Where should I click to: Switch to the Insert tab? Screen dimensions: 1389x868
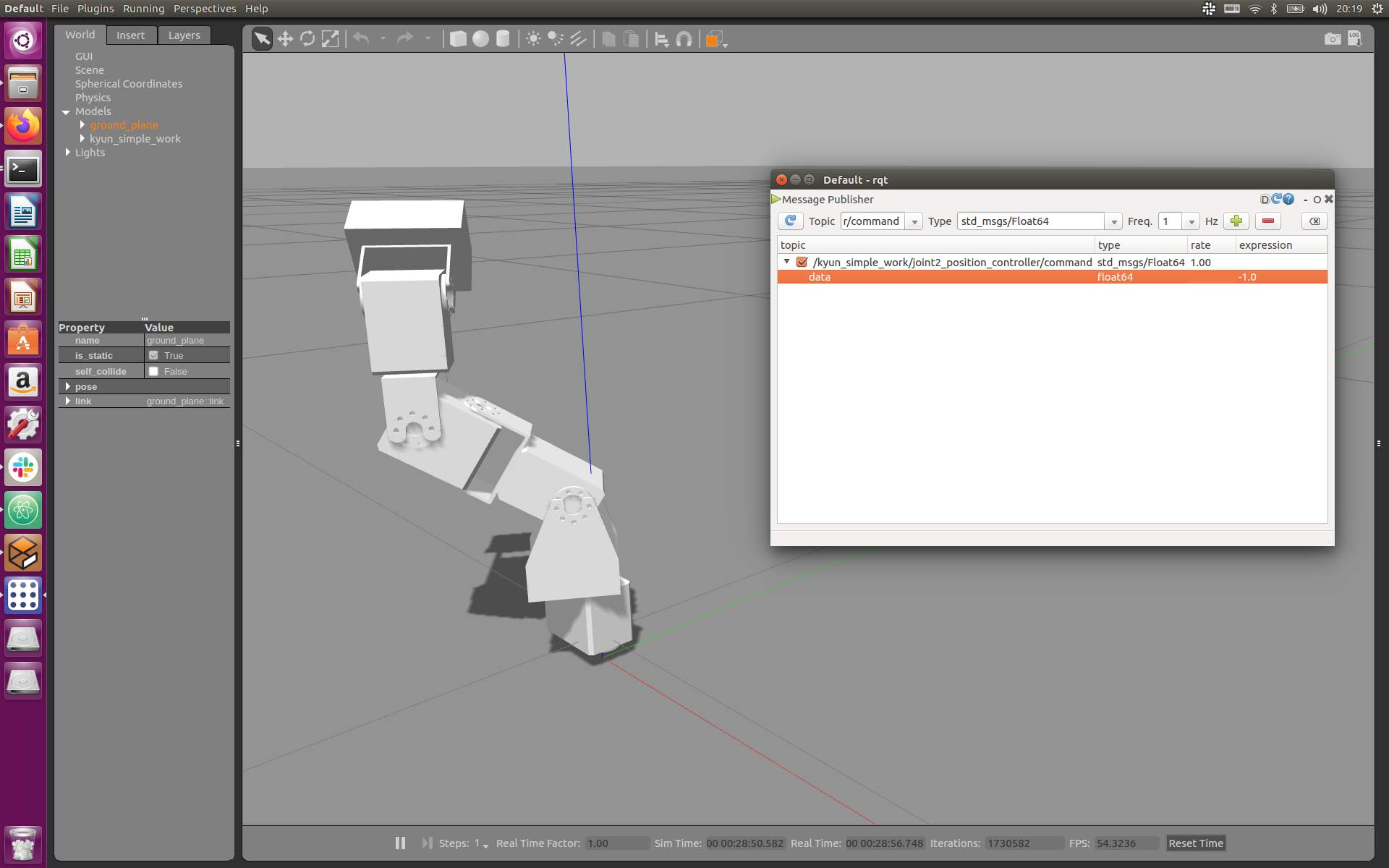click(x=130, y=35)
